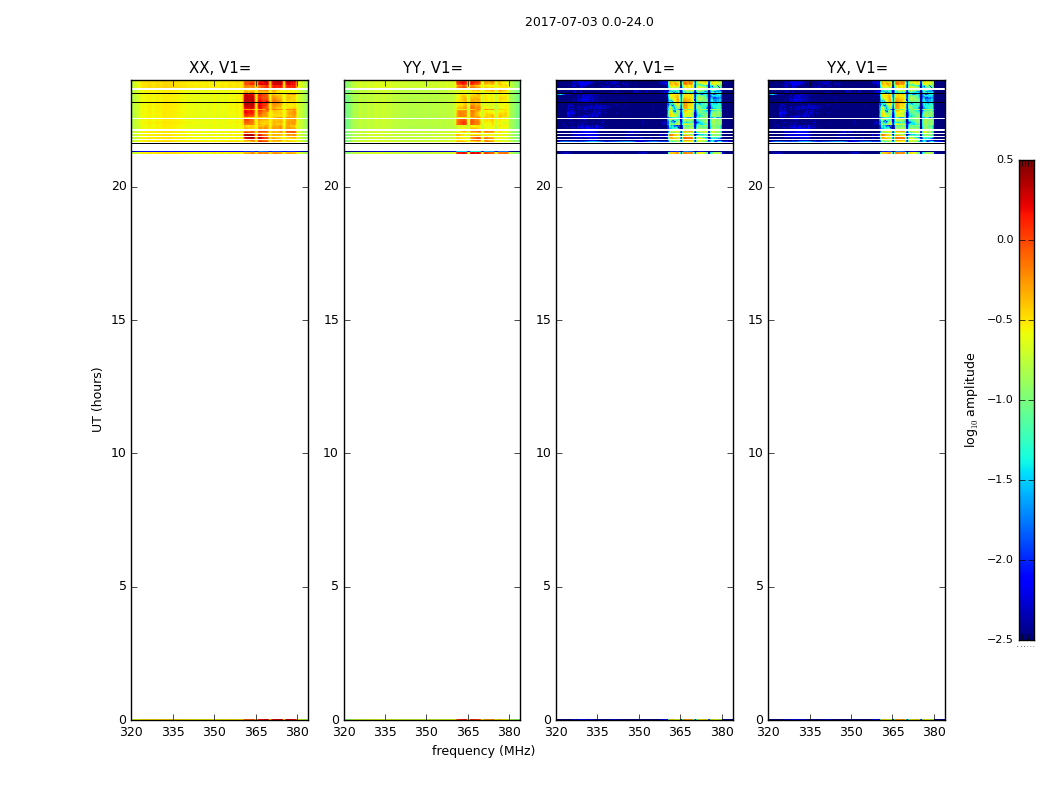Viewport: 1050px width, 800px height.
Task: Click y-tick 10 of the YY panel
Action: pyautogui.click(x=331, y=453)
